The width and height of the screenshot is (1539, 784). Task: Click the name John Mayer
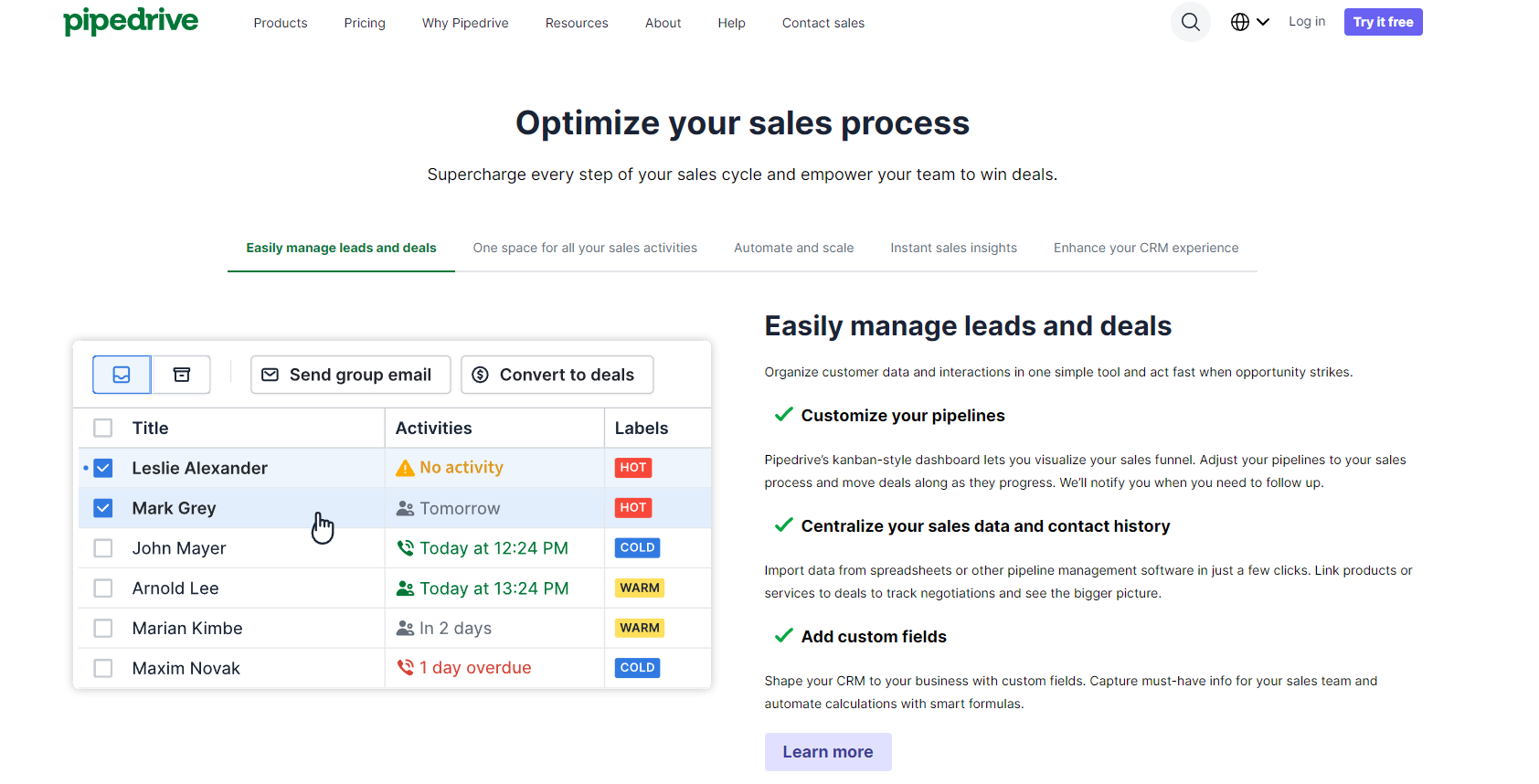[x=179, y=548]
